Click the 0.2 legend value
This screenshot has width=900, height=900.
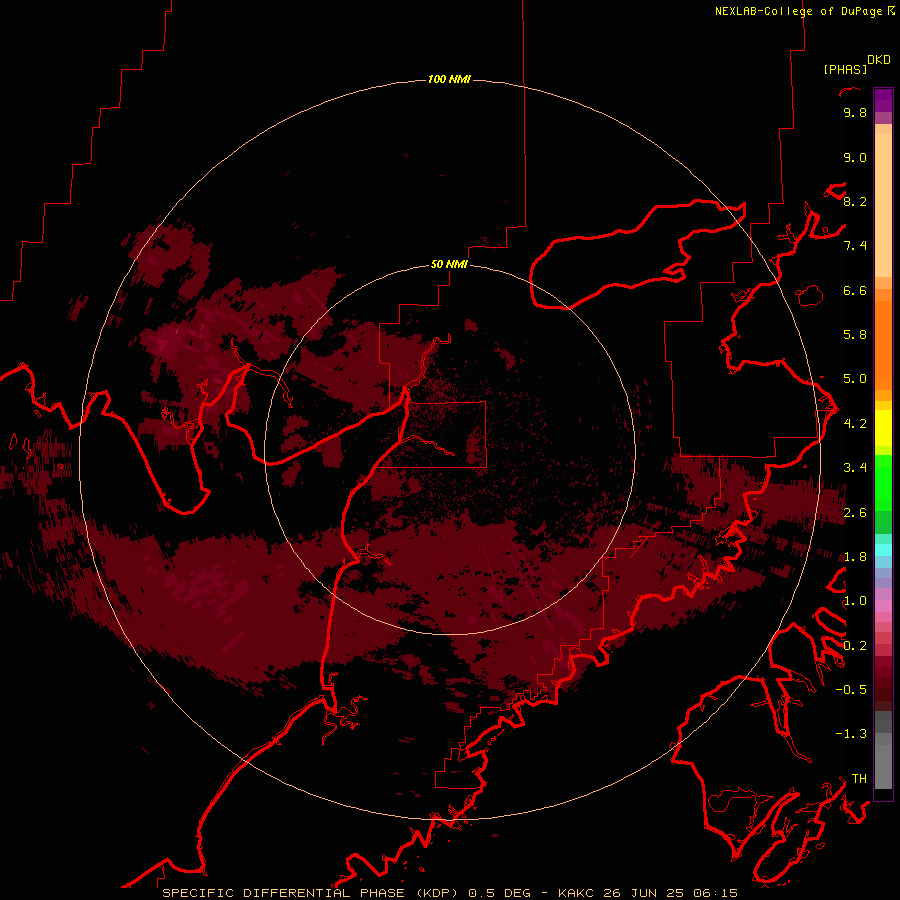[855, 645]
